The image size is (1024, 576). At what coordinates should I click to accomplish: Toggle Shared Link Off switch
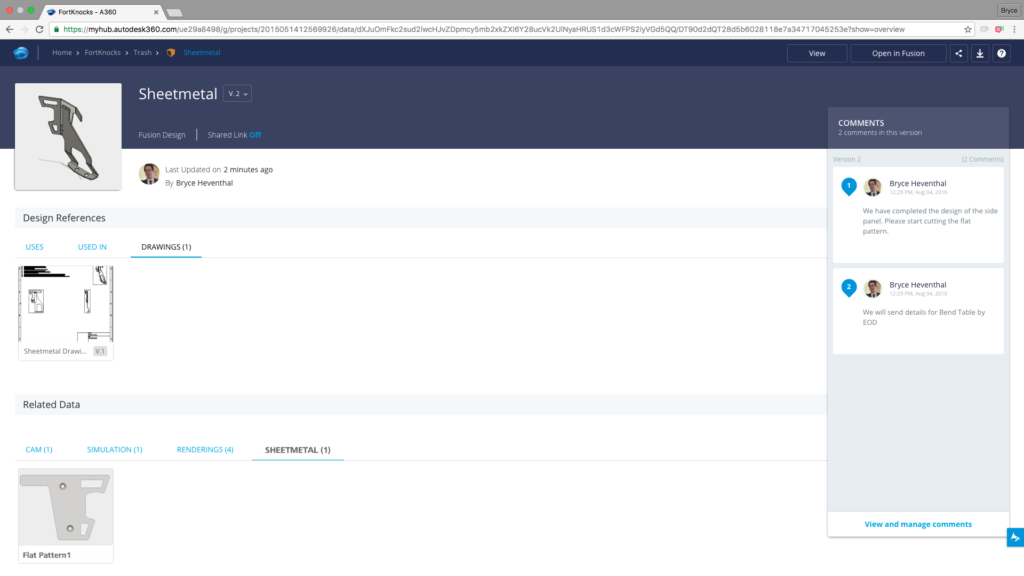[x=255, y=135]
